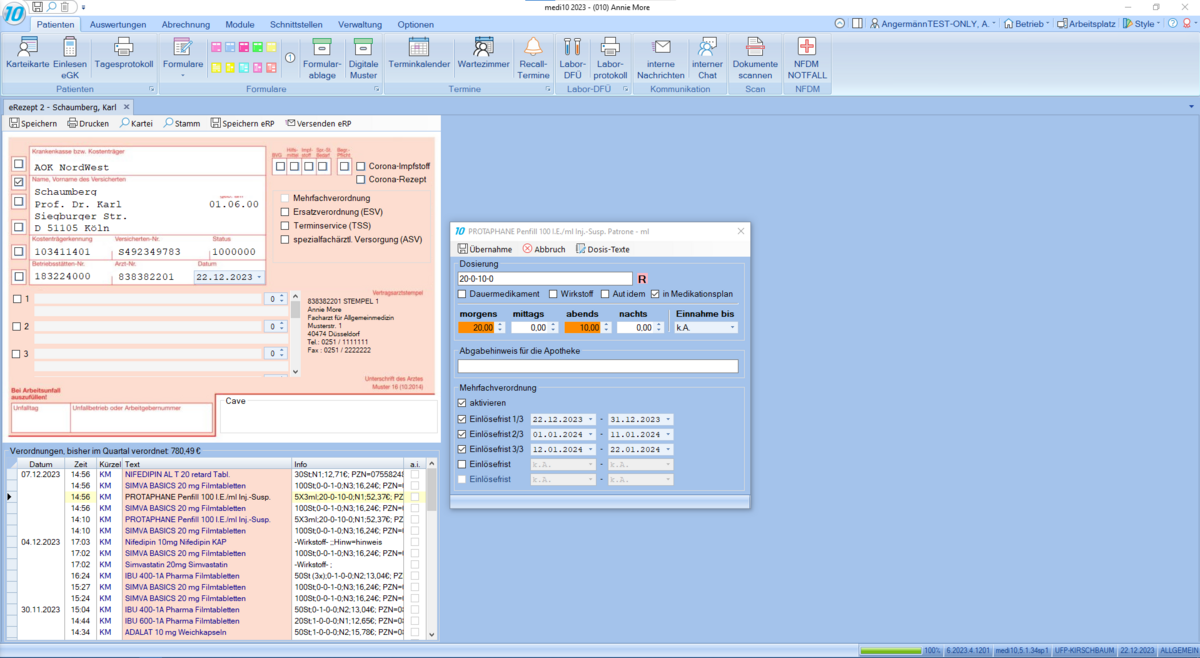Uncheck the aktivieren Mehrfachverordnung checkbox
This screenshot has height=658, width=1200.
pyautogui.click(x=462, y=403)
